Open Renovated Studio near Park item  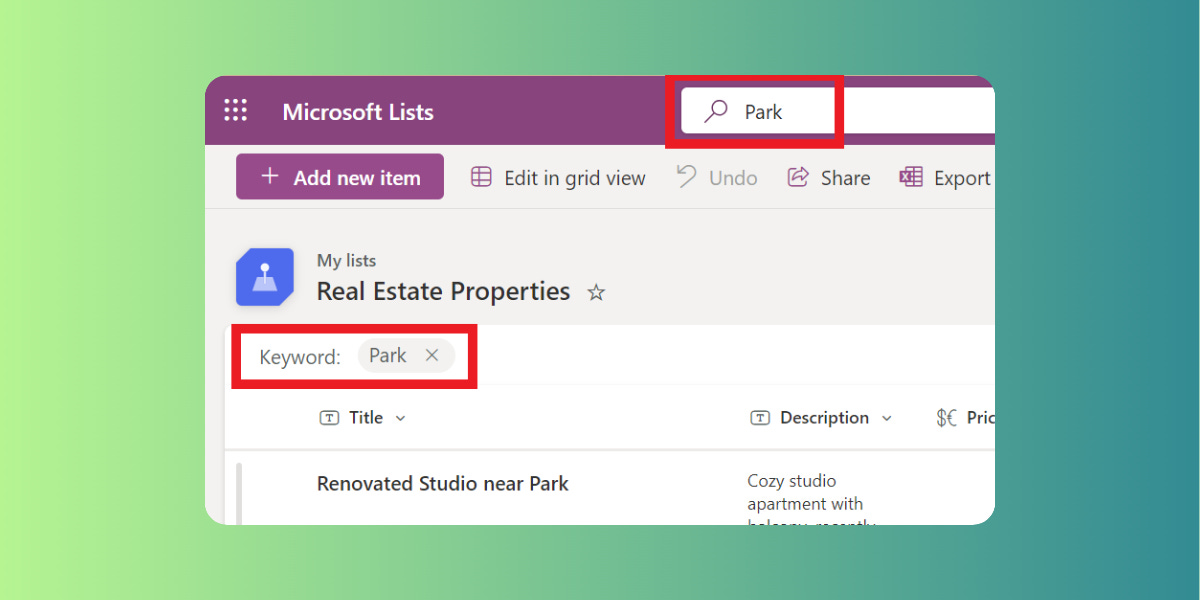coord(442,483)
